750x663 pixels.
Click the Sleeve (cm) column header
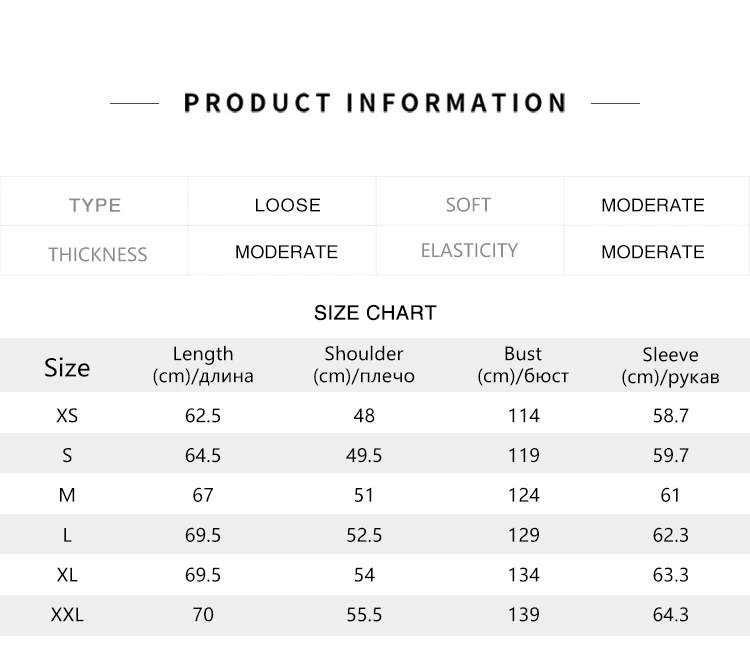[670, 365]
